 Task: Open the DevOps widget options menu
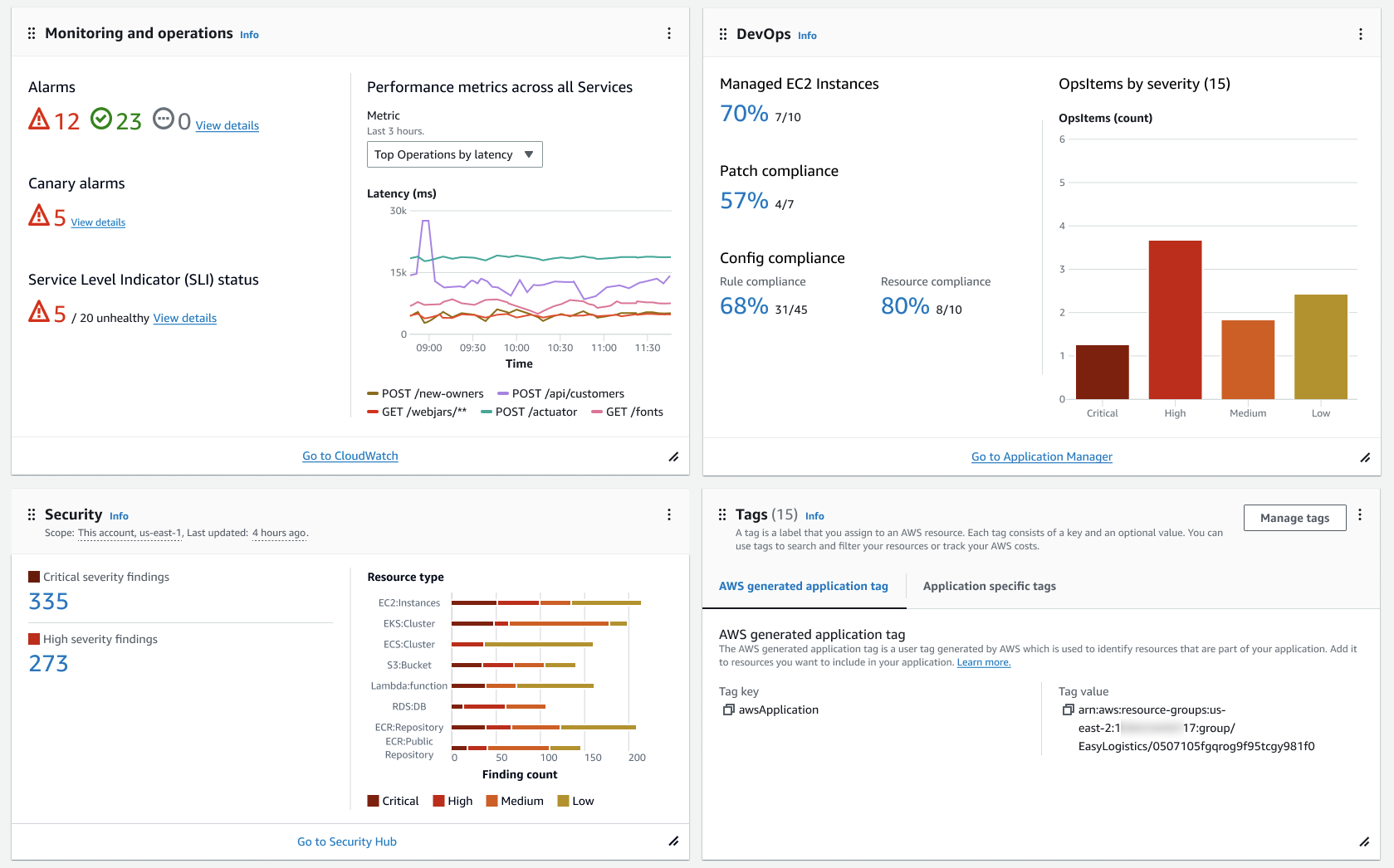click(1361, 34)
